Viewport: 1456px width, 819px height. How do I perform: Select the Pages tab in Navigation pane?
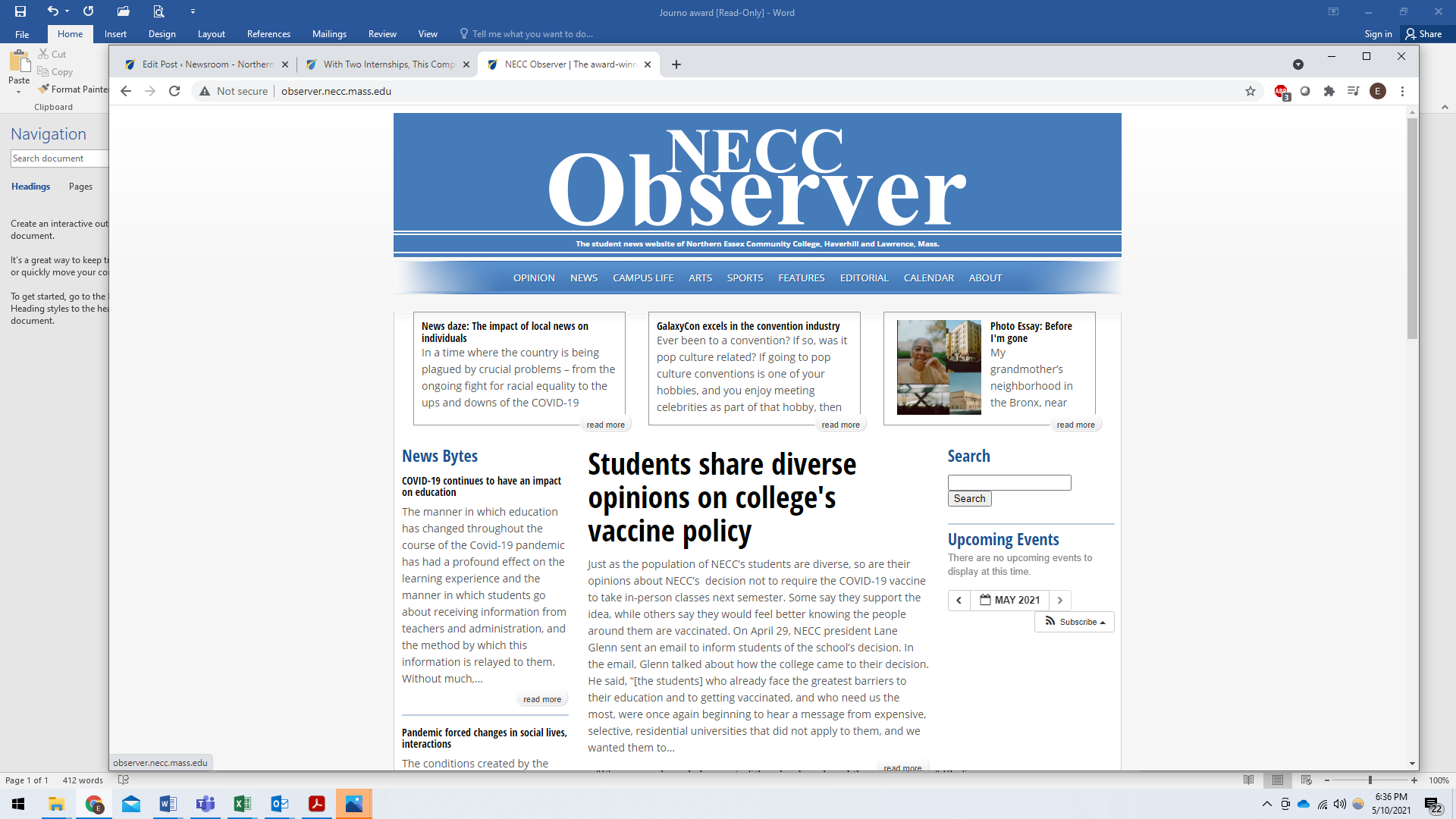click(80, 187)
